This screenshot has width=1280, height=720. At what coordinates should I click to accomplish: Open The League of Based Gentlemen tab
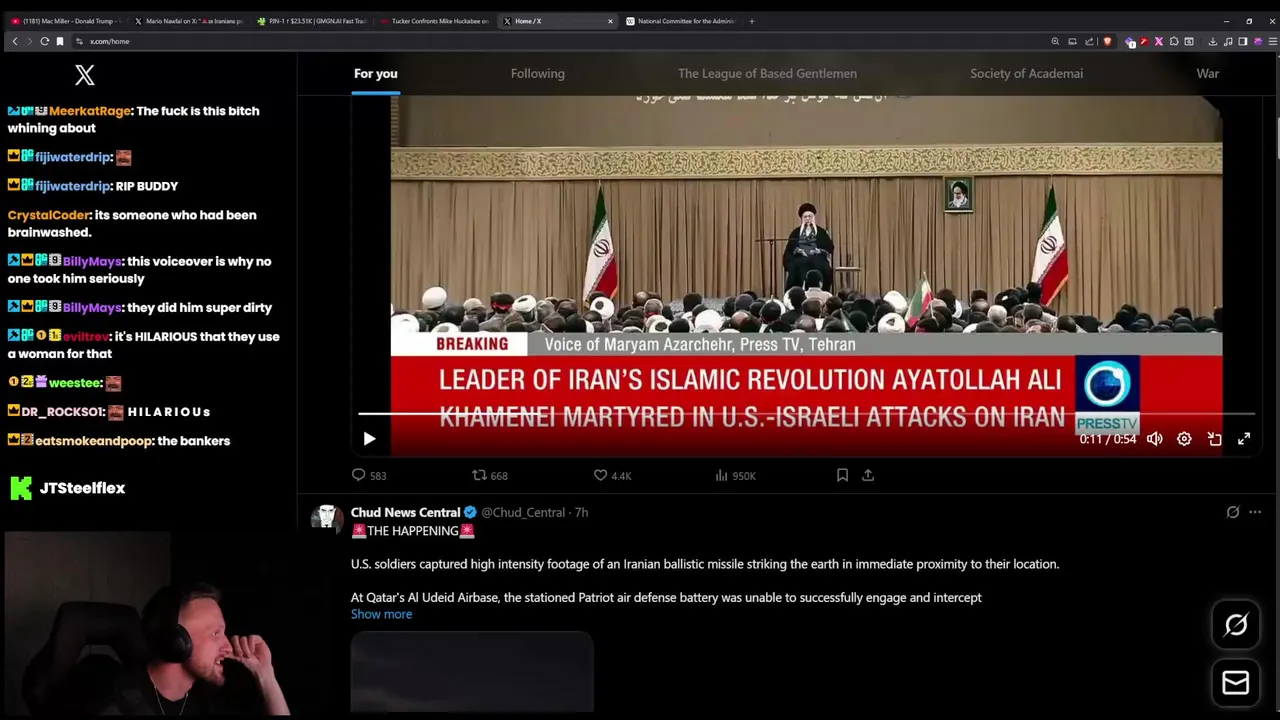pos(767,73)
